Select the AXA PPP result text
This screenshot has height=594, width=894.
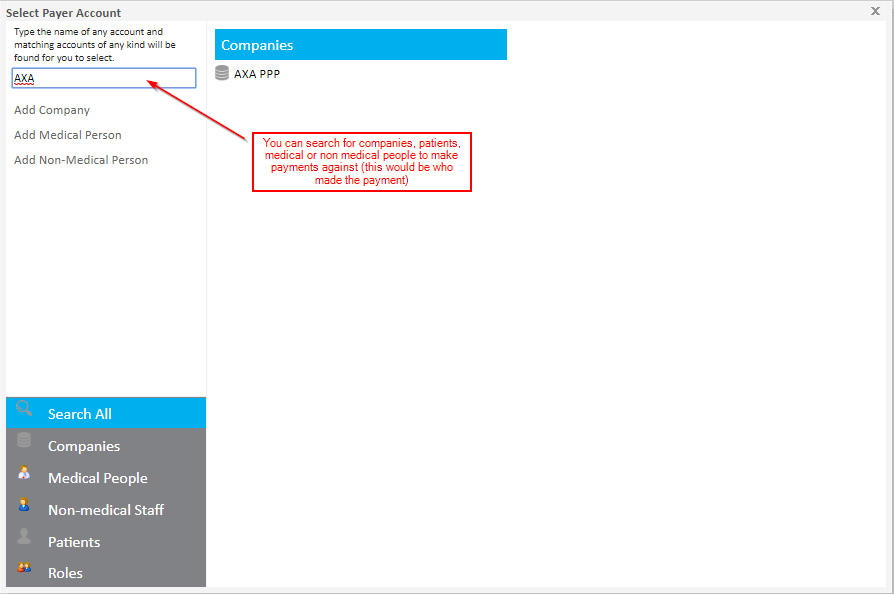257,74
